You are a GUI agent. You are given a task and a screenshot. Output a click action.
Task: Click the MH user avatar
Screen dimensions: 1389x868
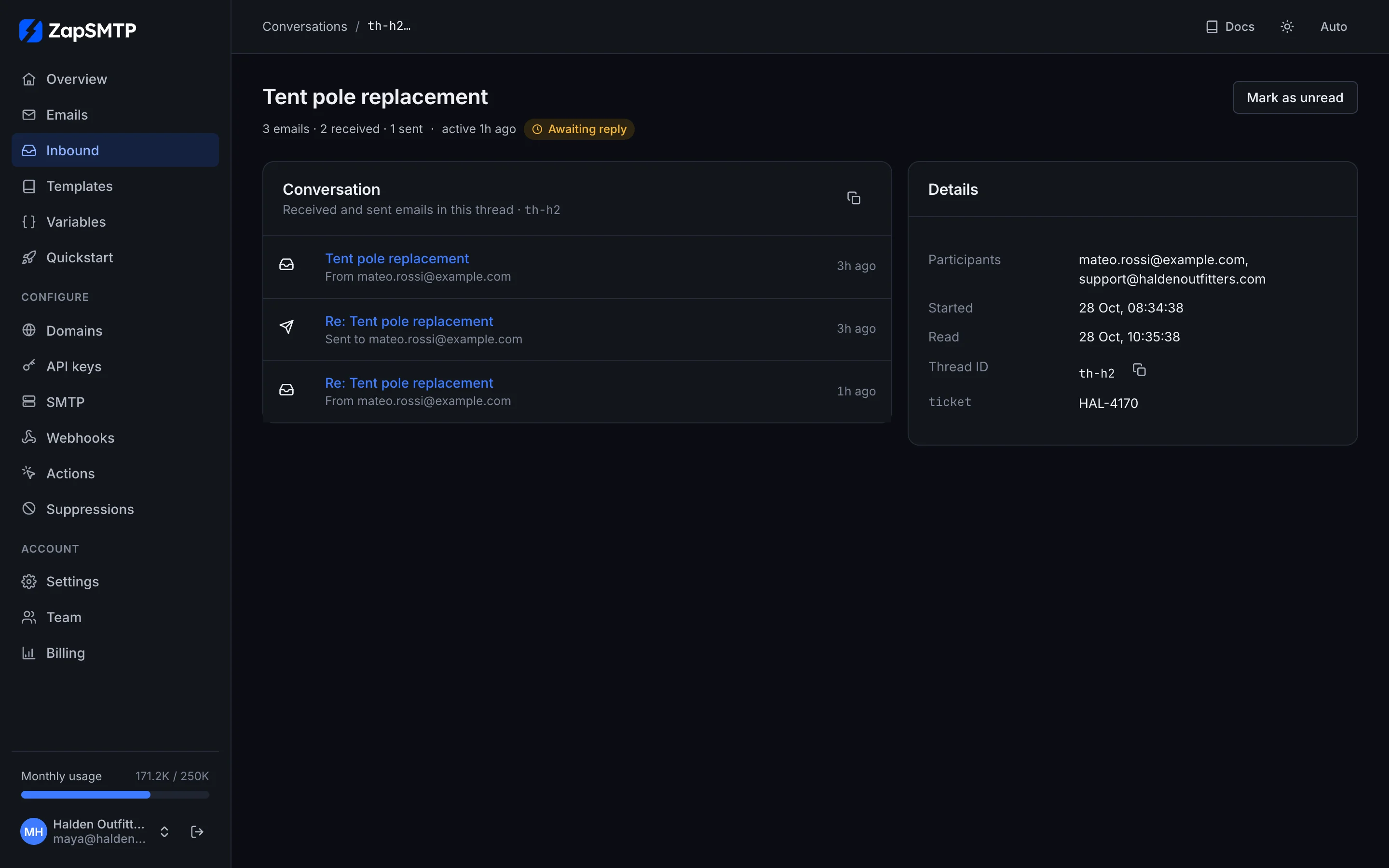[x=33, y=832]
